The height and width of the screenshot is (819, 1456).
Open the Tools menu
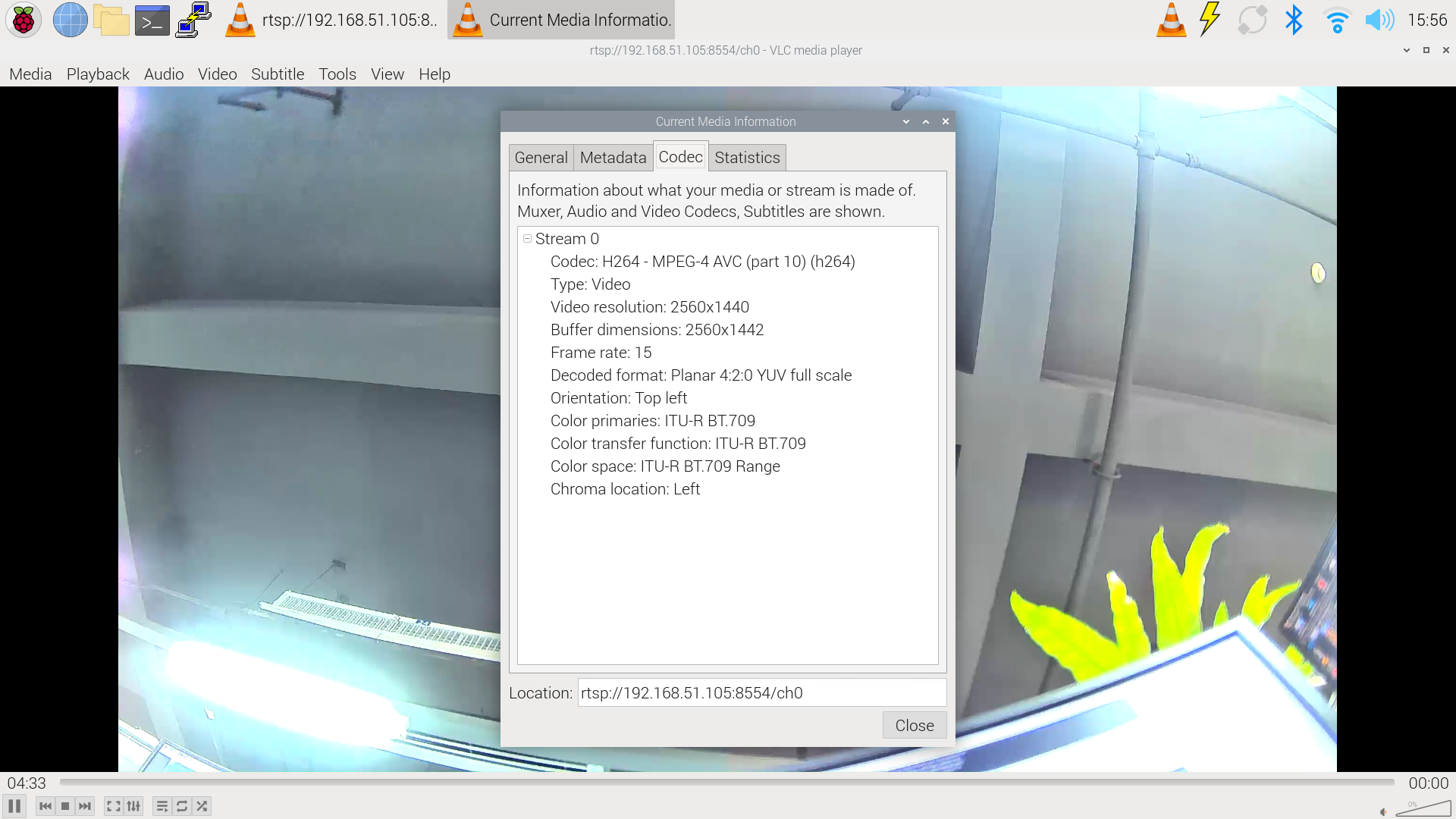(x=337, y=74)
